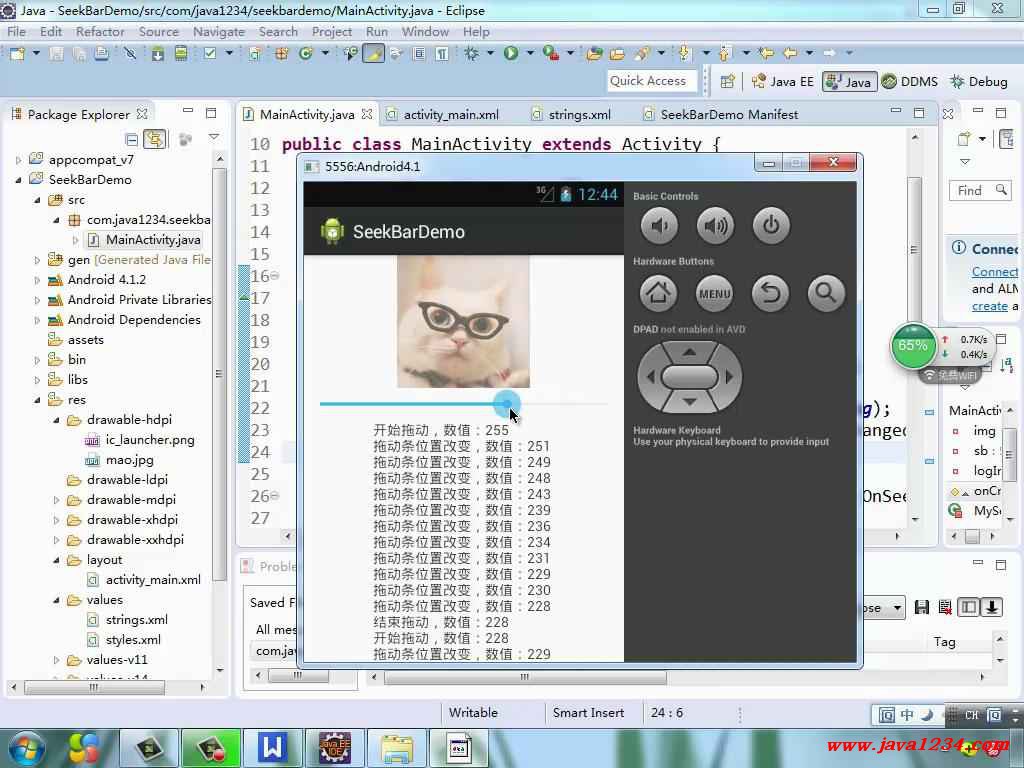
Task: Open the Open Perspective icon
Action: click(727, 82)
